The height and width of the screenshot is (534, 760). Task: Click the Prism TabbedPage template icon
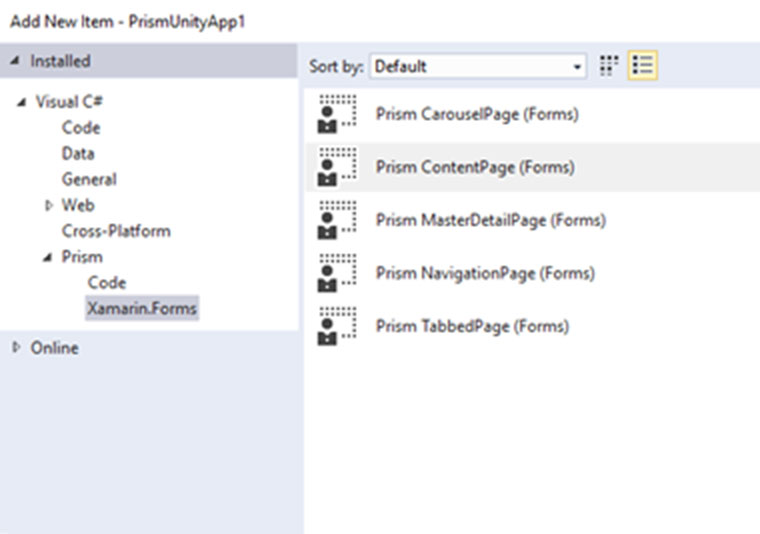337,326
